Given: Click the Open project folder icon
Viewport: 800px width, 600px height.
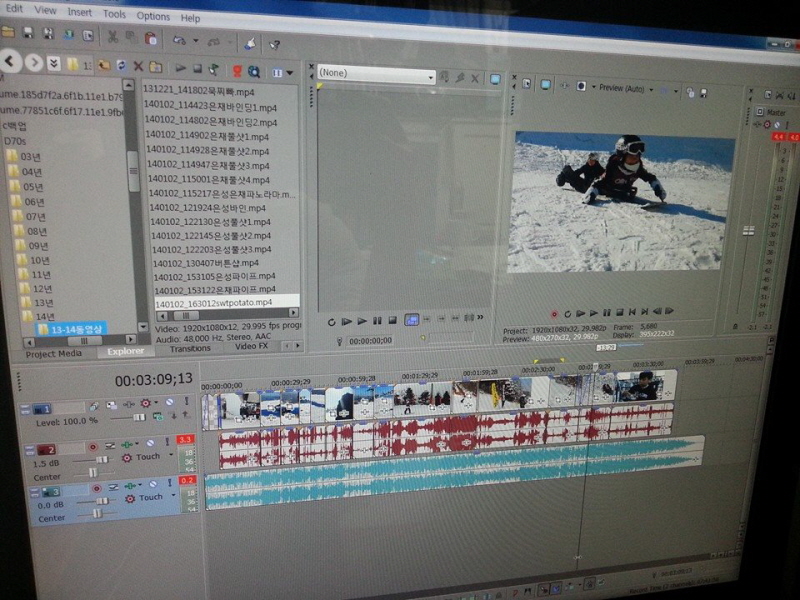Looking at the screenshot, I should coord(8,32).
